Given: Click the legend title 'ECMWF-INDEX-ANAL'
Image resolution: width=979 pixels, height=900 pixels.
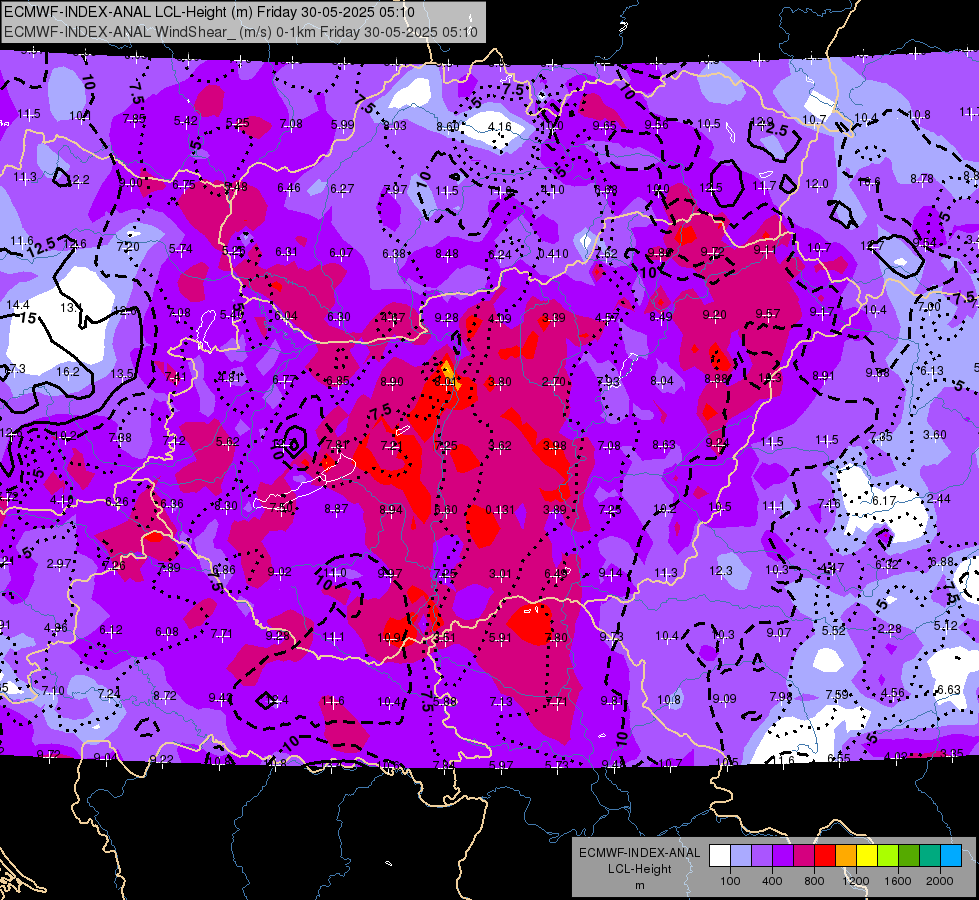Looking at the screenshot, I should 639,853.
